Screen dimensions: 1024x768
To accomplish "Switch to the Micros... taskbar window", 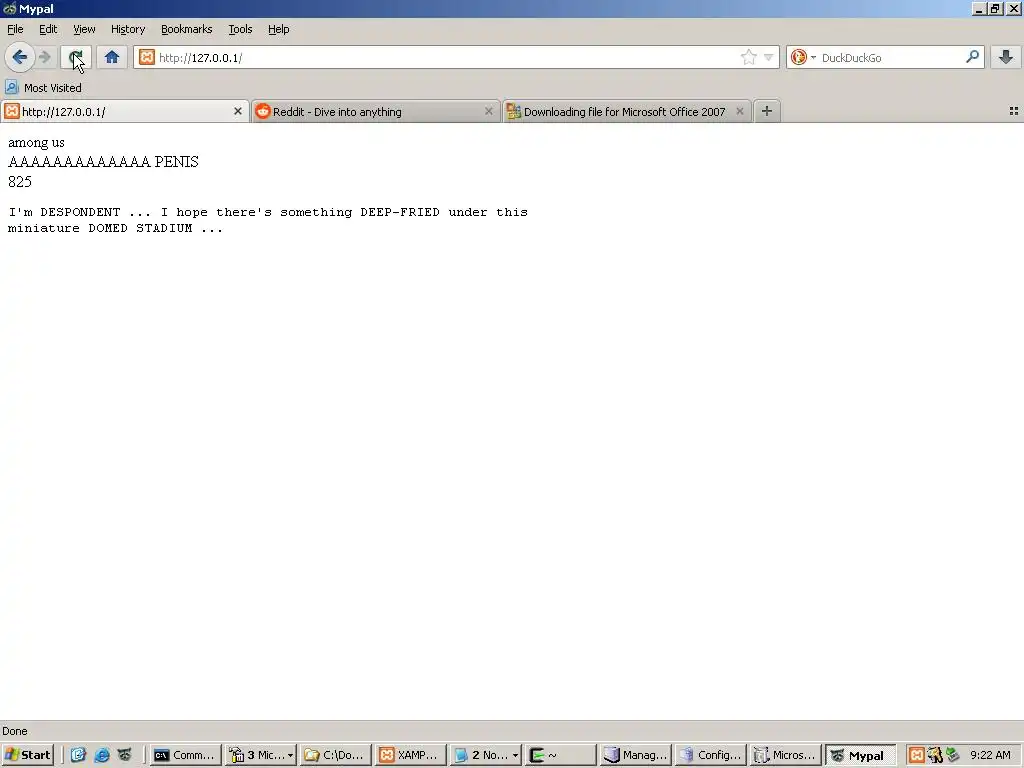I will [x=785, y=755].
